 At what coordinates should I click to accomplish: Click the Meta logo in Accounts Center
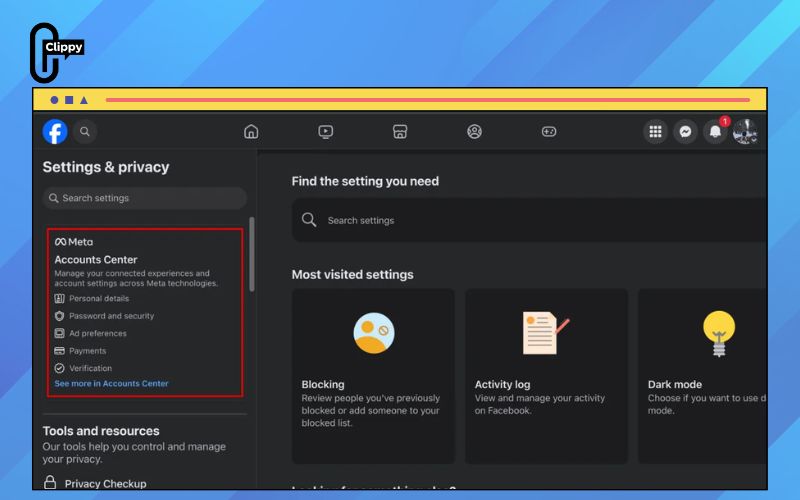point(74,242)
